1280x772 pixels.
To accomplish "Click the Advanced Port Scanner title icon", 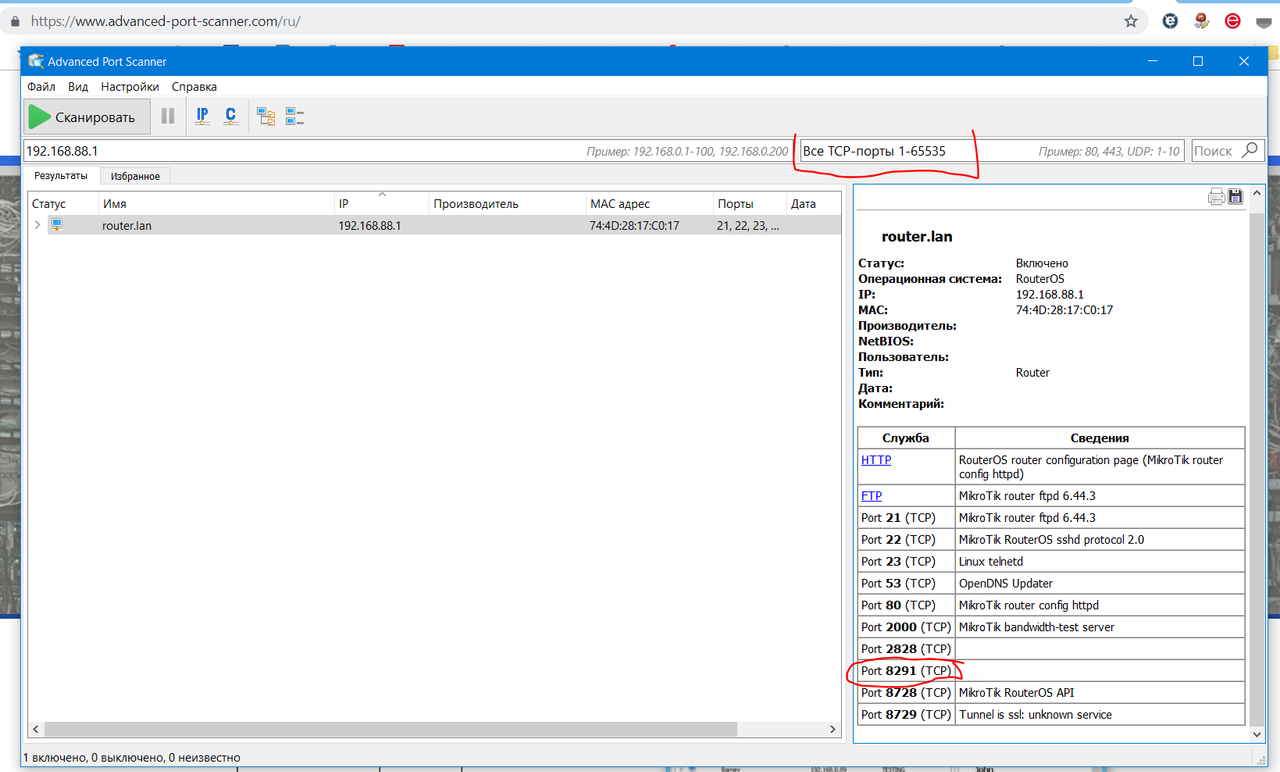I will click(x=35, y=61).
